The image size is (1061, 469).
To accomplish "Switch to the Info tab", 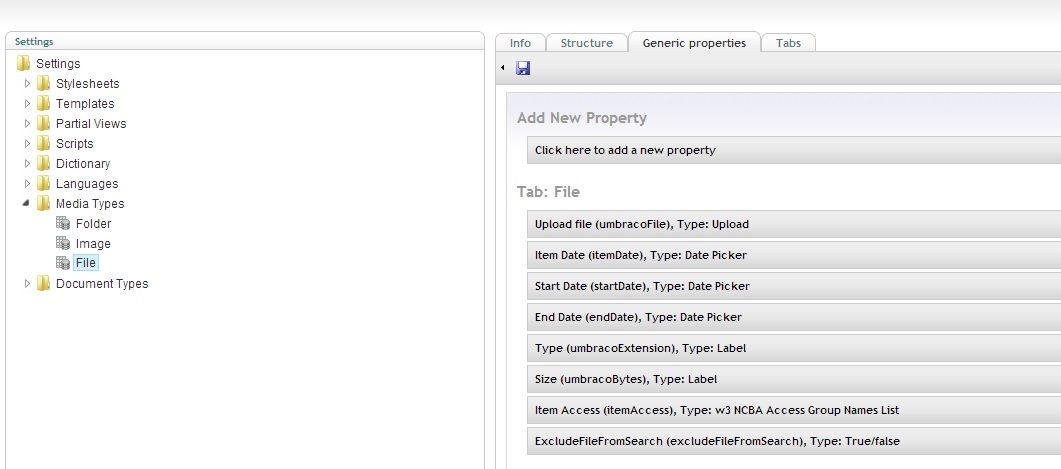I will coord(520,43).
